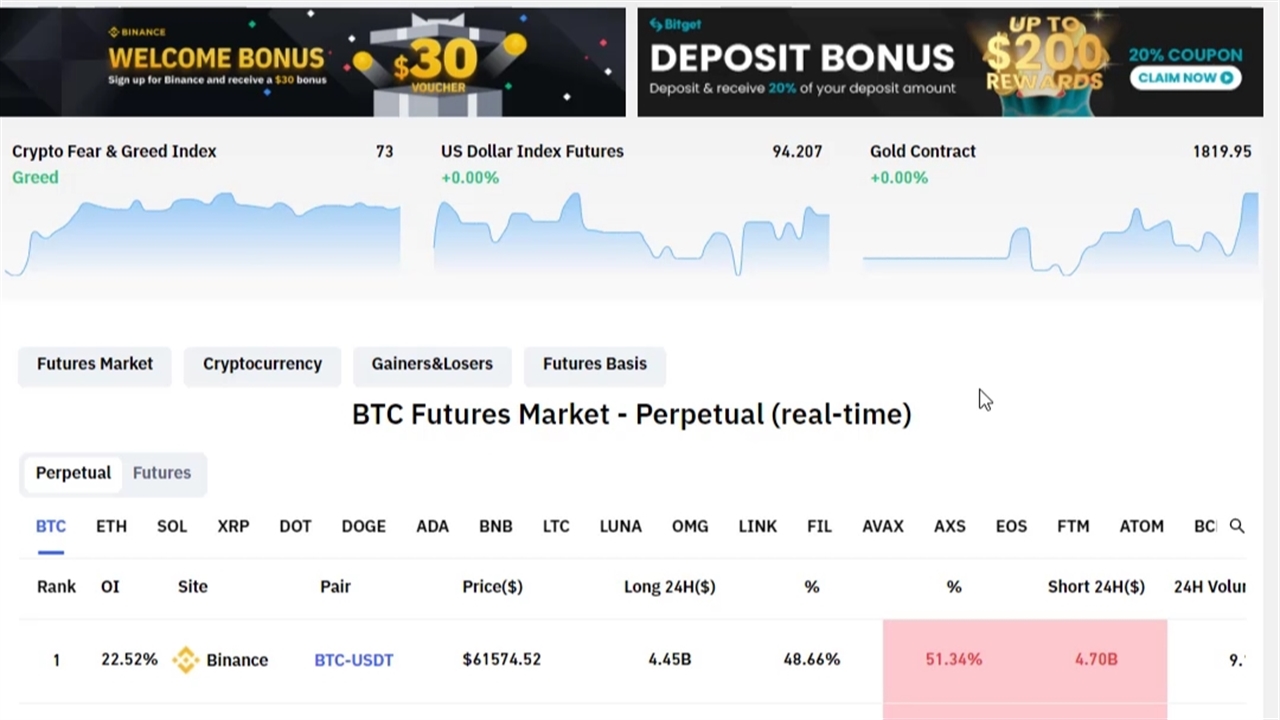The height and width of the screenshot is (720, 1280).
Task: Select the Perpetual toggle option
Action: (x=73, y=473)
